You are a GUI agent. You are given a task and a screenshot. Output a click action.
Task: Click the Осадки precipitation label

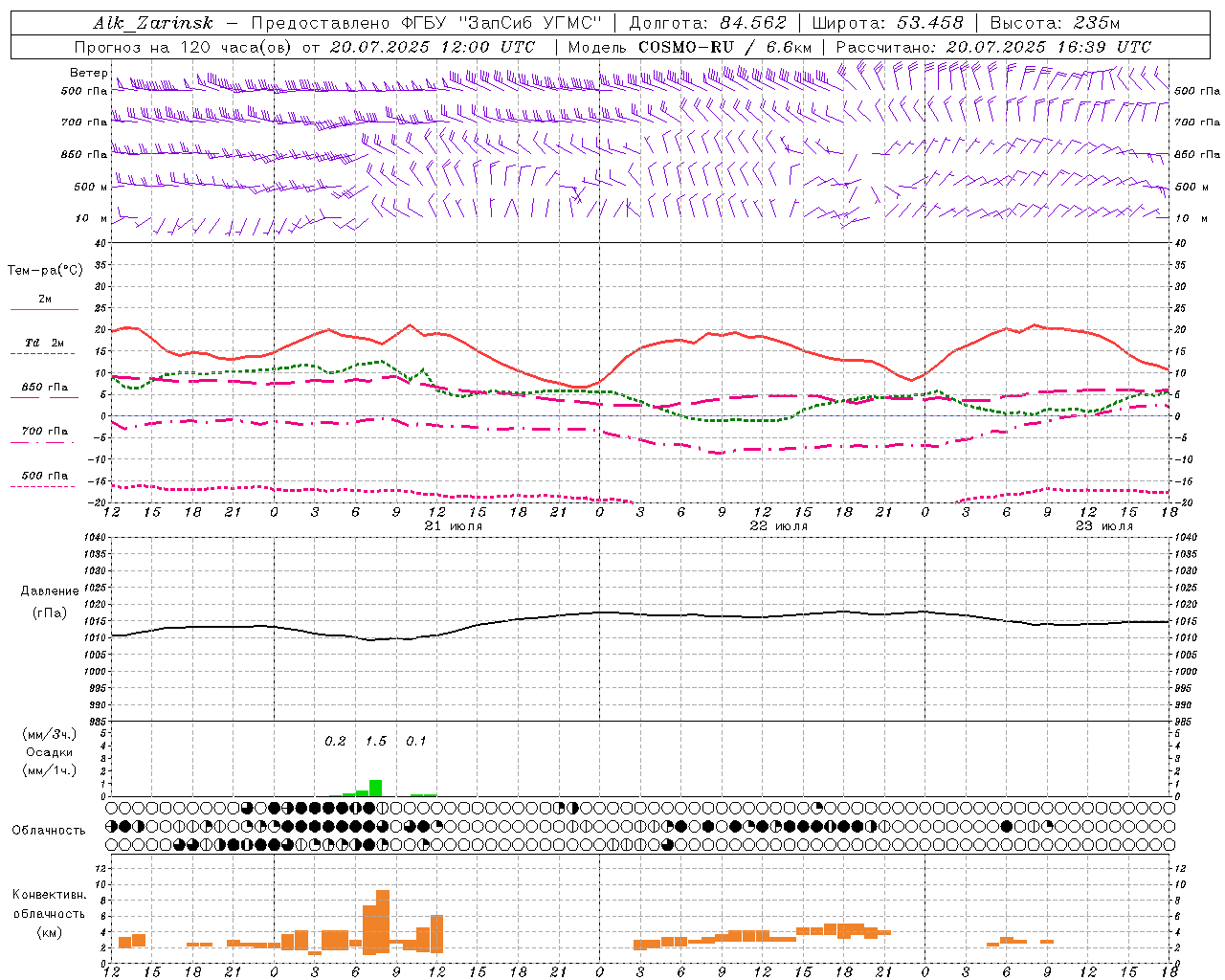tap(50, 752)
